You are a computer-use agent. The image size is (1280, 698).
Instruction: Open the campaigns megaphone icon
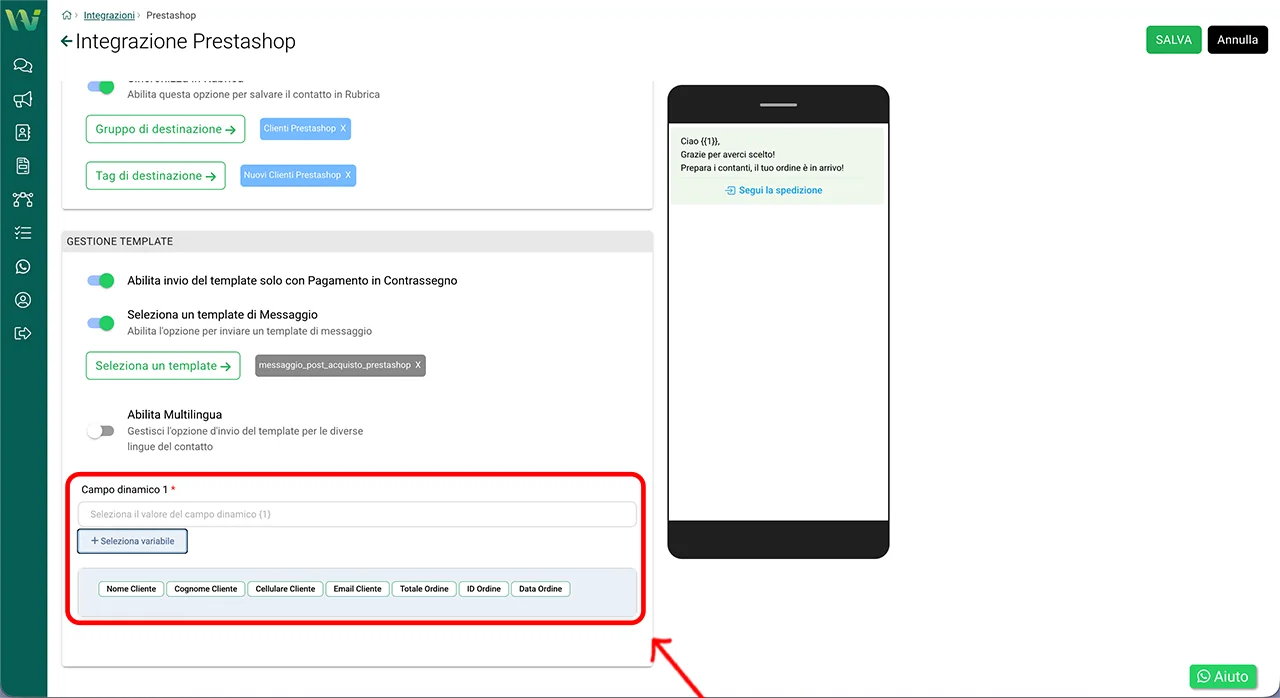point(23,99)
